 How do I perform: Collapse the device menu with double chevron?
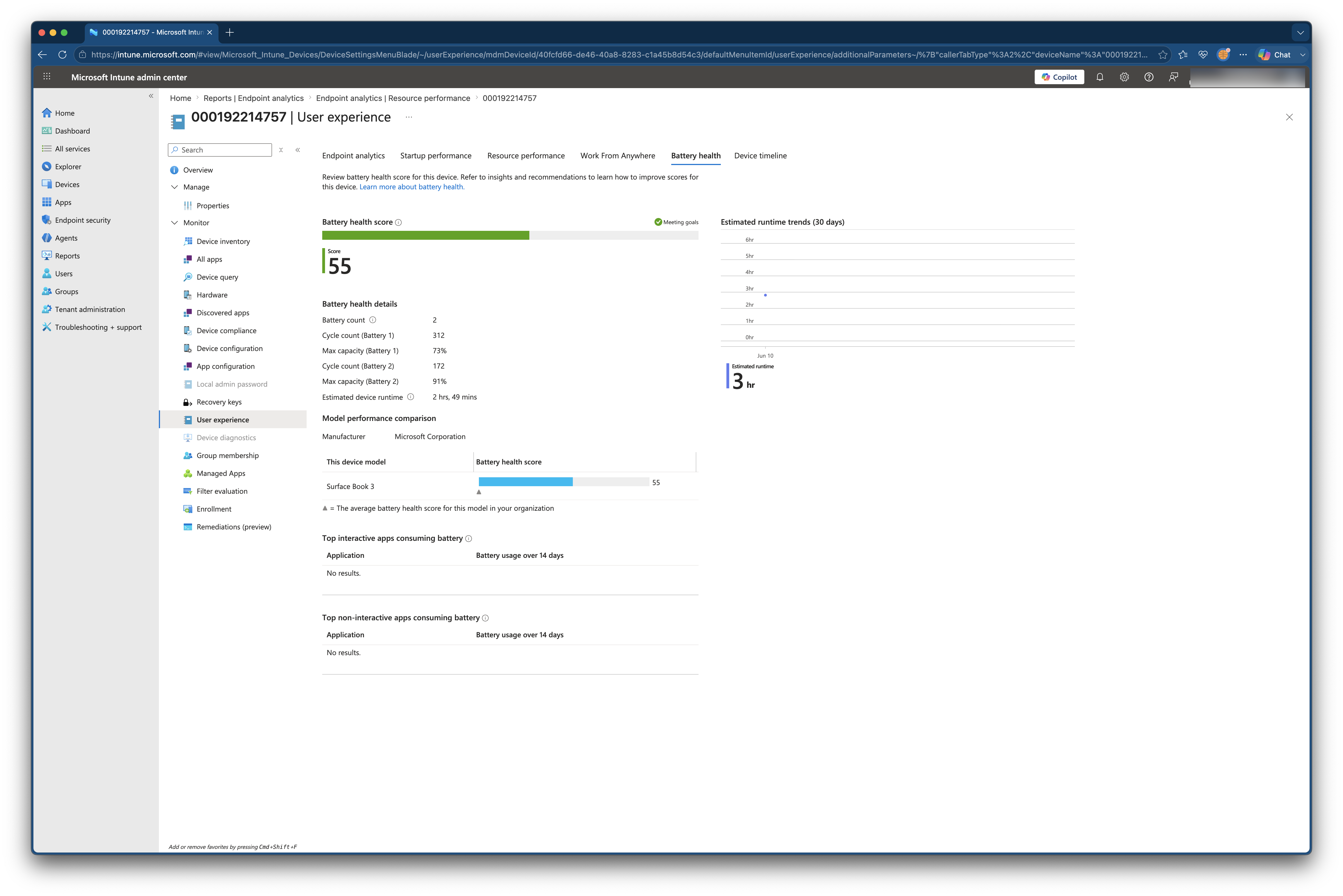(298, 150)
